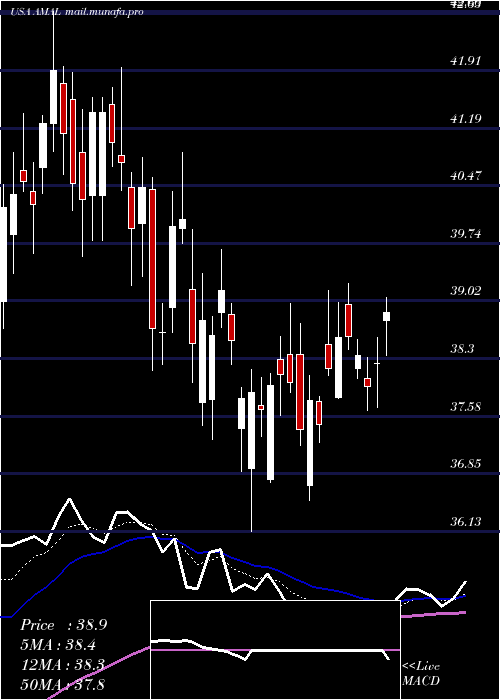Click the '5MA : 38.4' readout
The height and width of the screenshot is (700, 500).
click(x=58, y=645)
